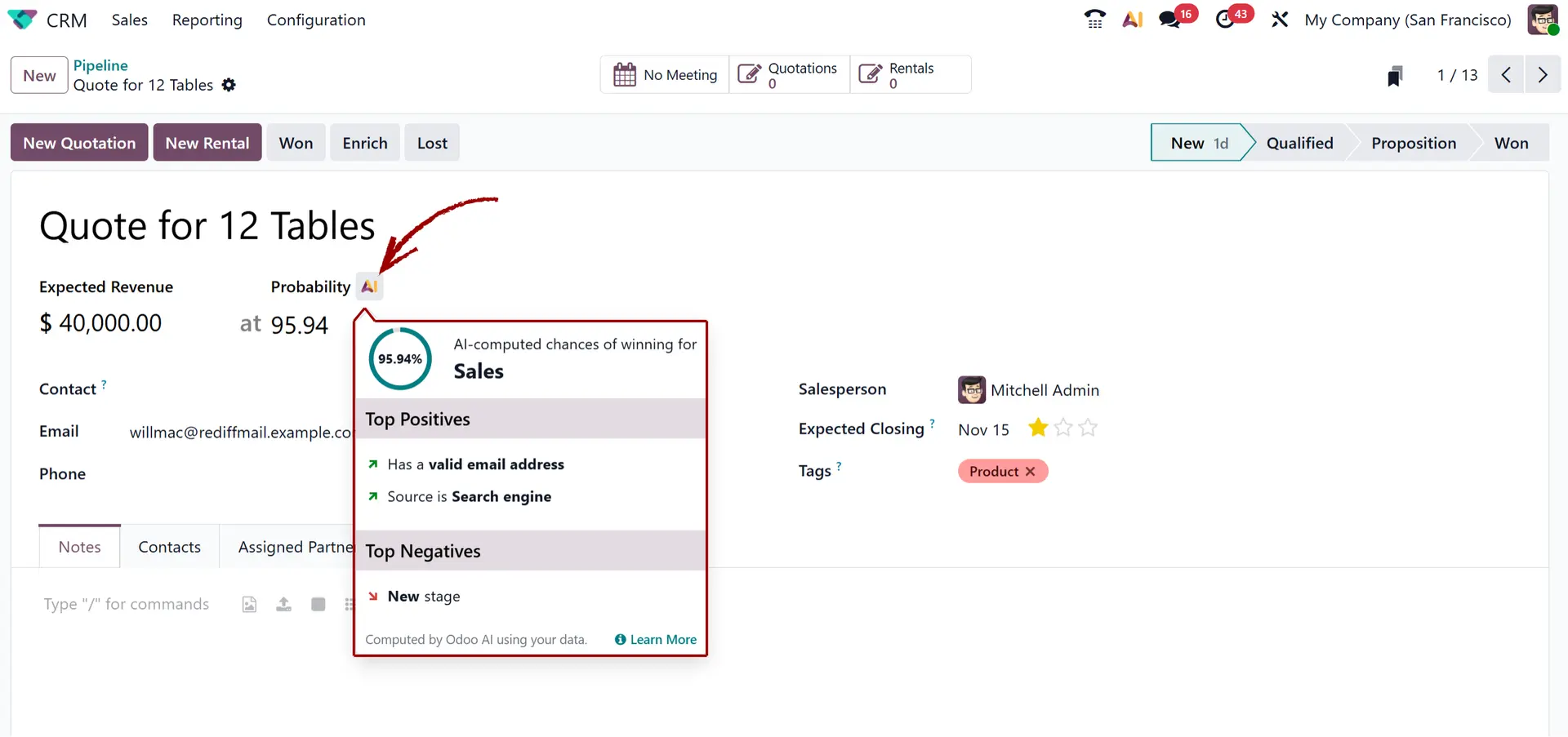
Task: Open the VoIP phone dialer icon
Action: (x=1094, y=19)
